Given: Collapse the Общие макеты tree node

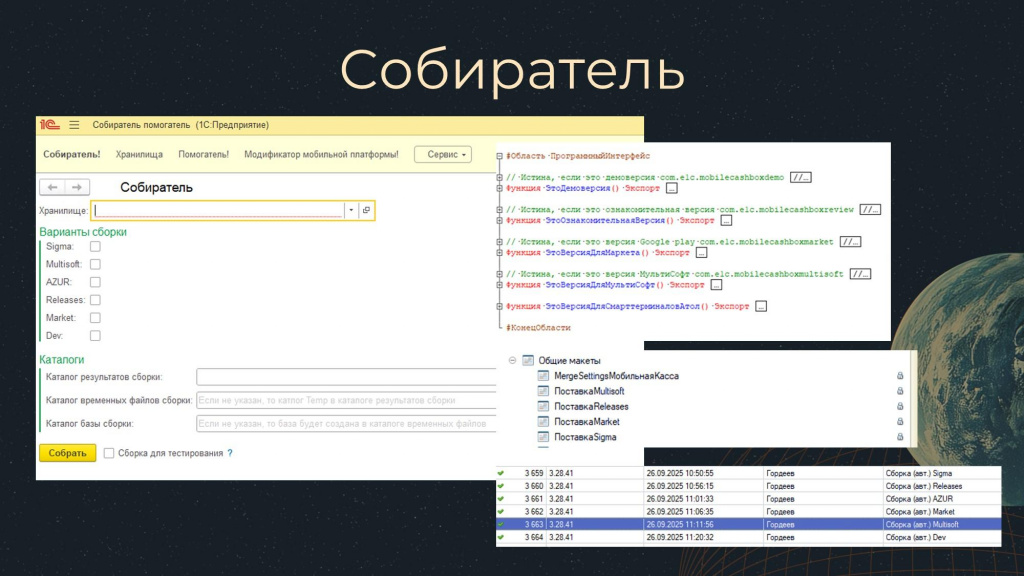Looking at the screenshot, I should 513,360.
